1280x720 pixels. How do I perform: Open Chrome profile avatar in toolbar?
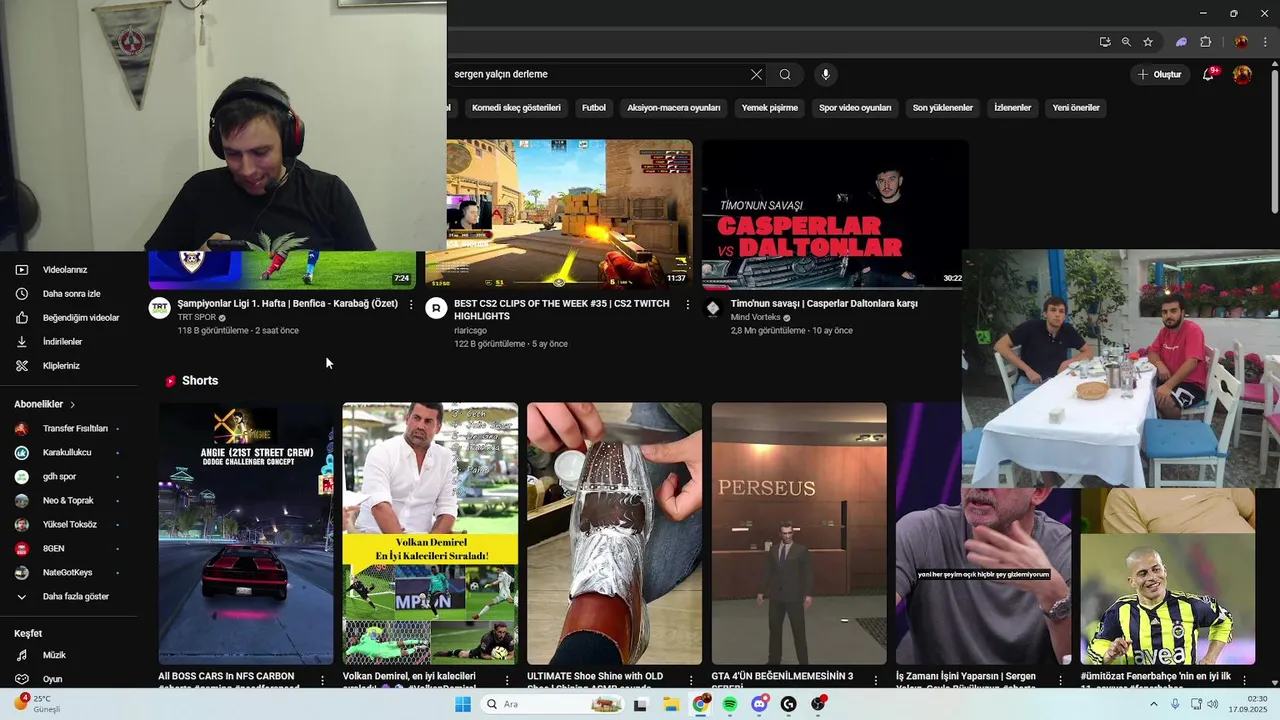click(1241, 42)
